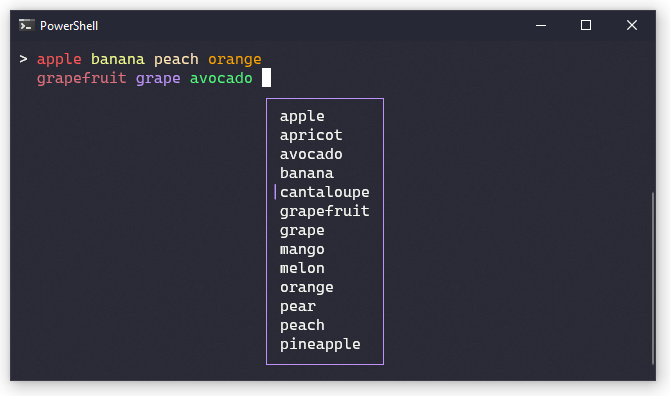The height and width of the screenshot is (396, 670).
Task: Select peach from the popup list
Action: point(302,325)
